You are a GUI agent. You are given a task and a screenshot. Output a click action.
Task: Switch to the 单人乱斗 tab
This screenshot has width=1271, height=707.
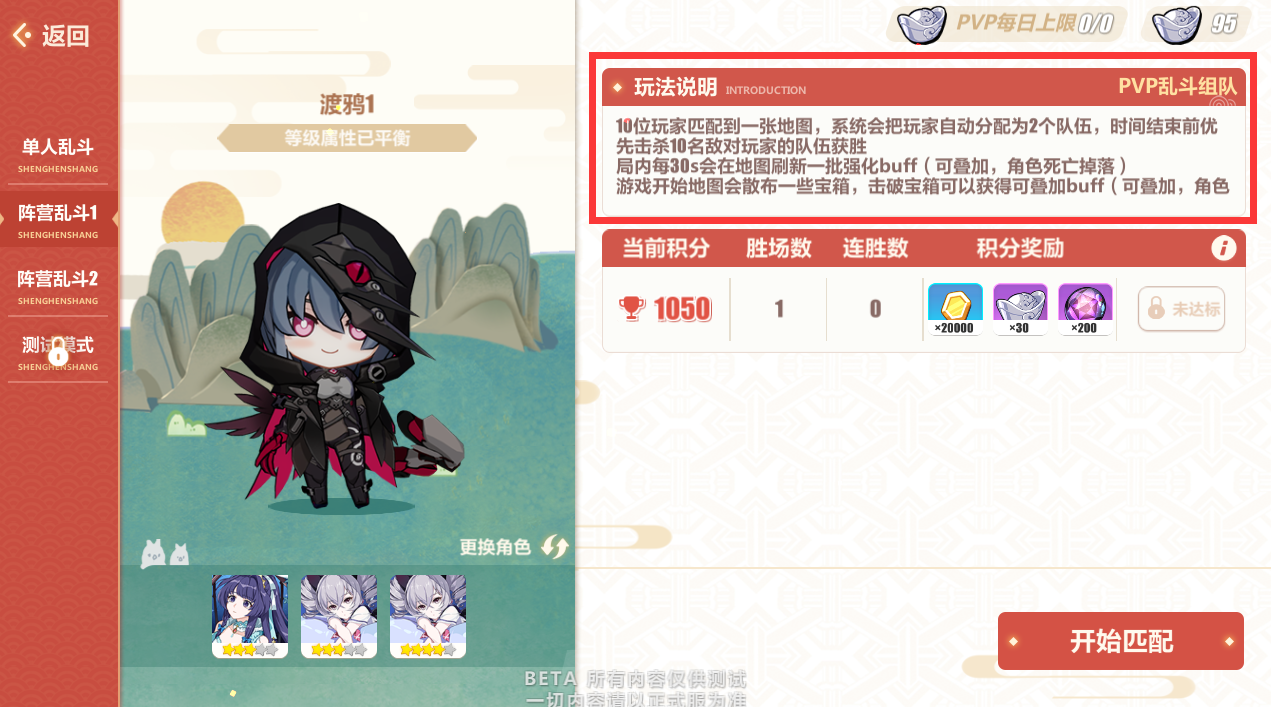(58, 154)
